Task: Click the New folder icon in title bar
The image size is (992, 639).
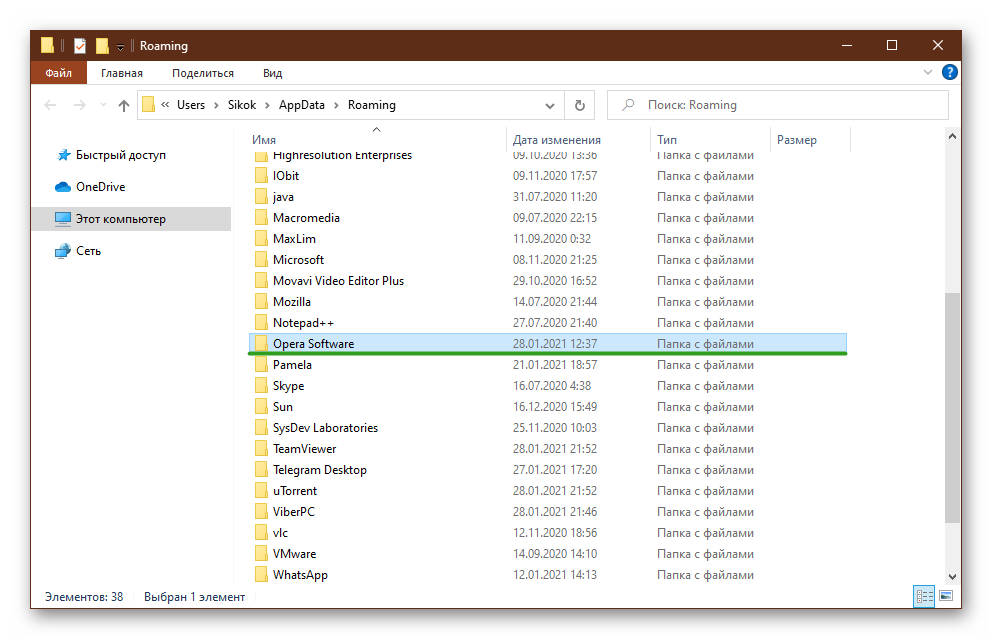Action: tap(102, 46)
